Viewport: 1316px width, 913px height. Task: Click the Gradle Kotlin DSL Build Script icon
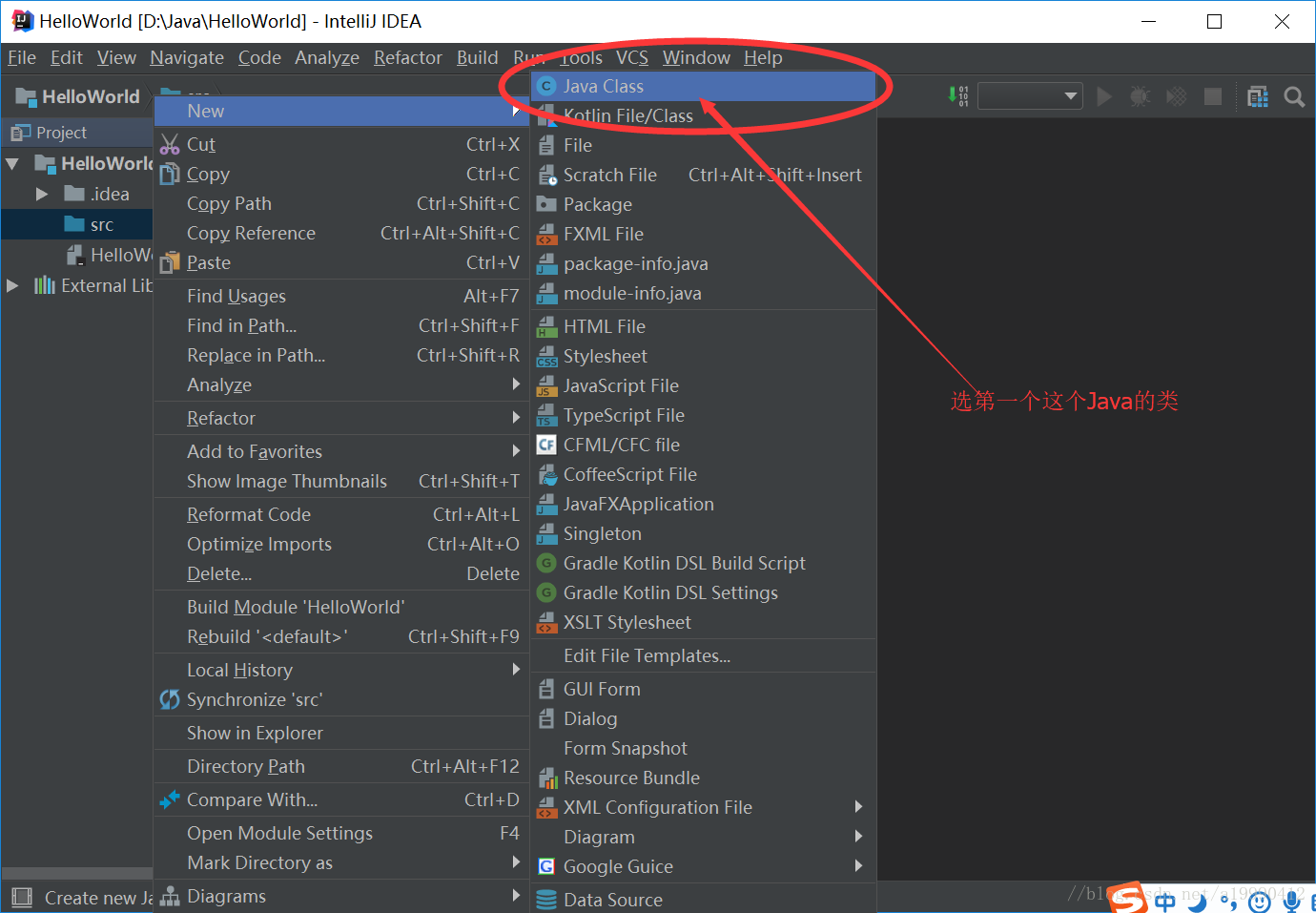(x=546, y=563)
